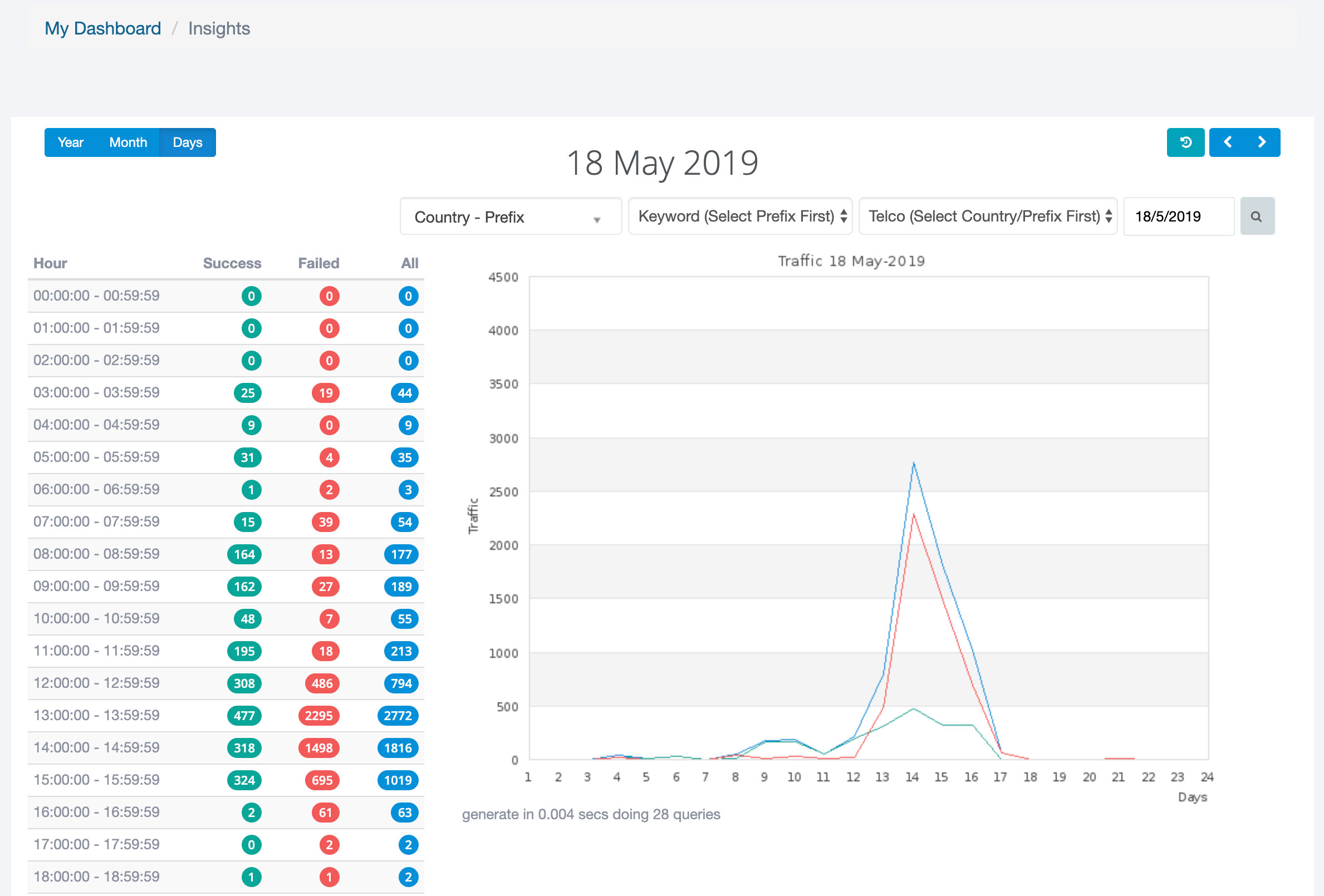This screenshot has width=1324, height=896.
Task: Click the date field showing 18/5/2019
Action: tap(1179, 216)
